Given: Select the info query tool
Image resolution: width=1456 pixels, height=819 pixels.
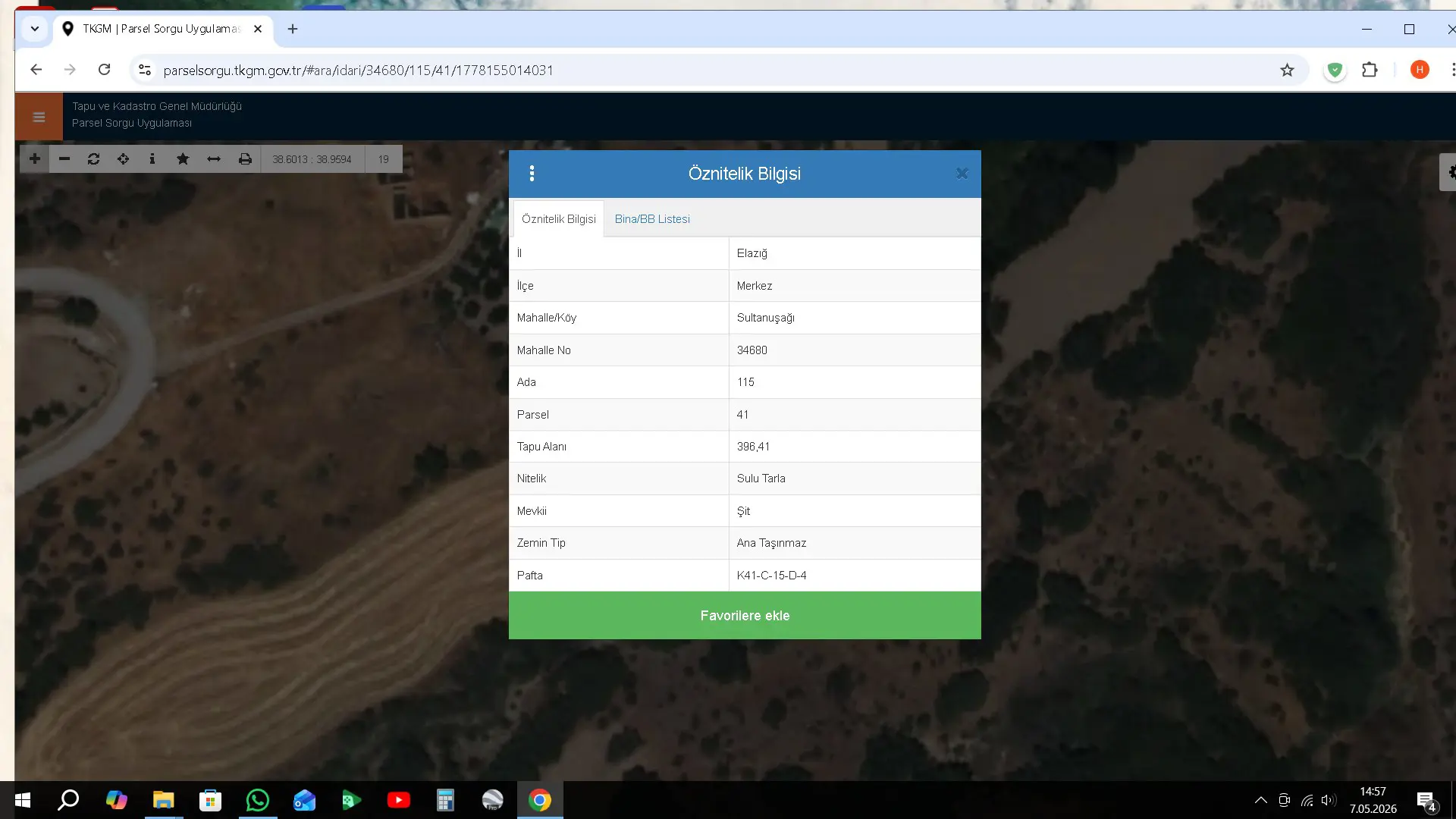Looking at the screenshot, I should coord(152,158).
